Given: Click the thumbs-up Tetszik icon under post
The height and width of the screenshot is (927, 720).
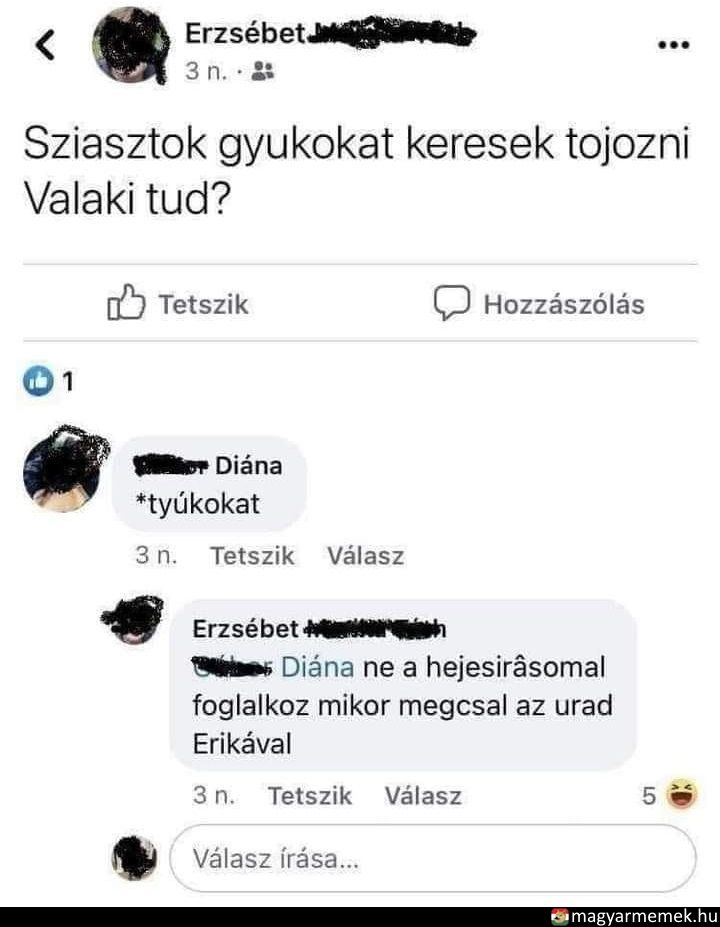Looking at the screenshot, I should (x=126, y=302).
